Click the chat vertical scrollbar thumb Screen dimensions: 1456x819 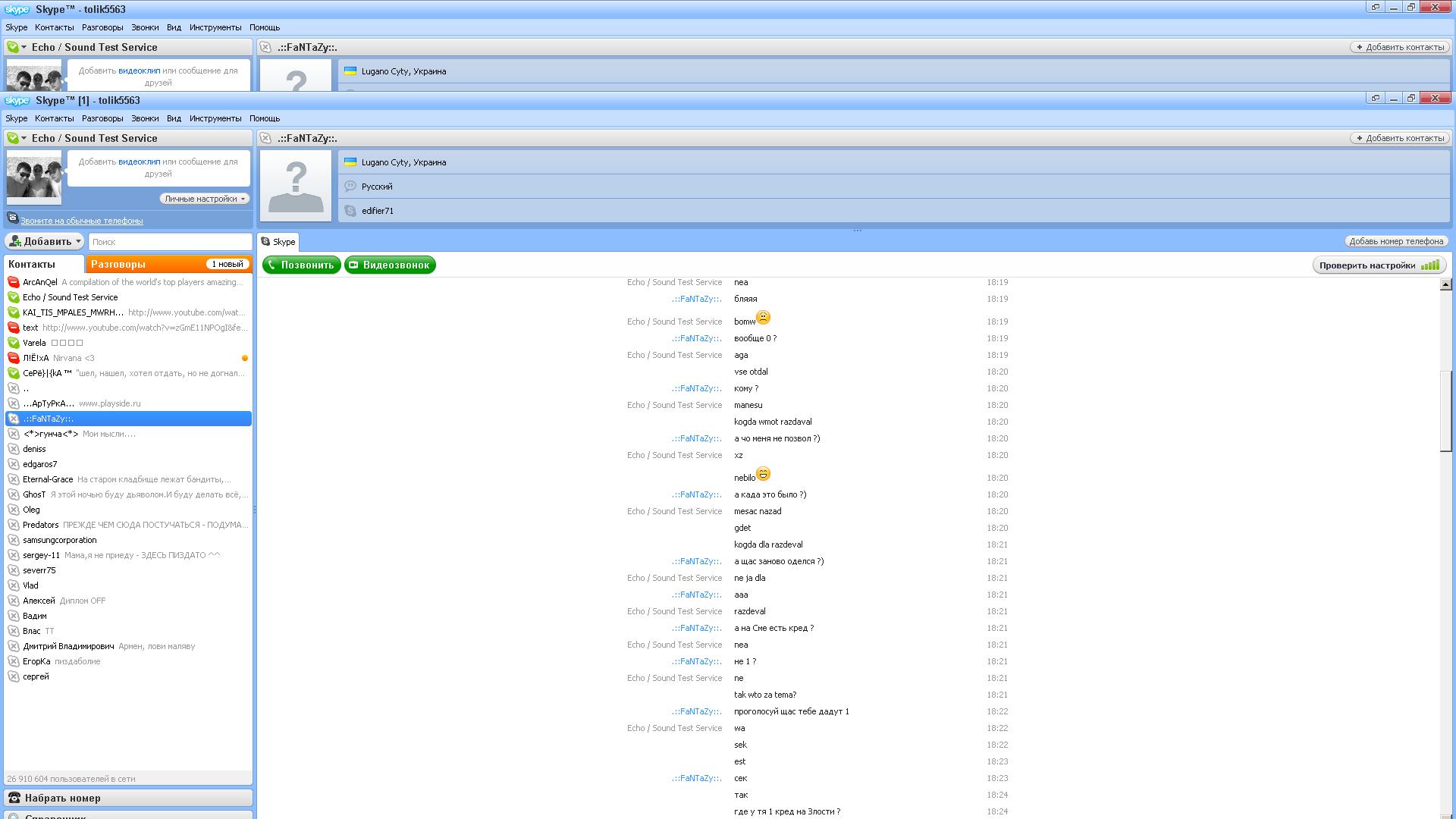(1446, 410)
